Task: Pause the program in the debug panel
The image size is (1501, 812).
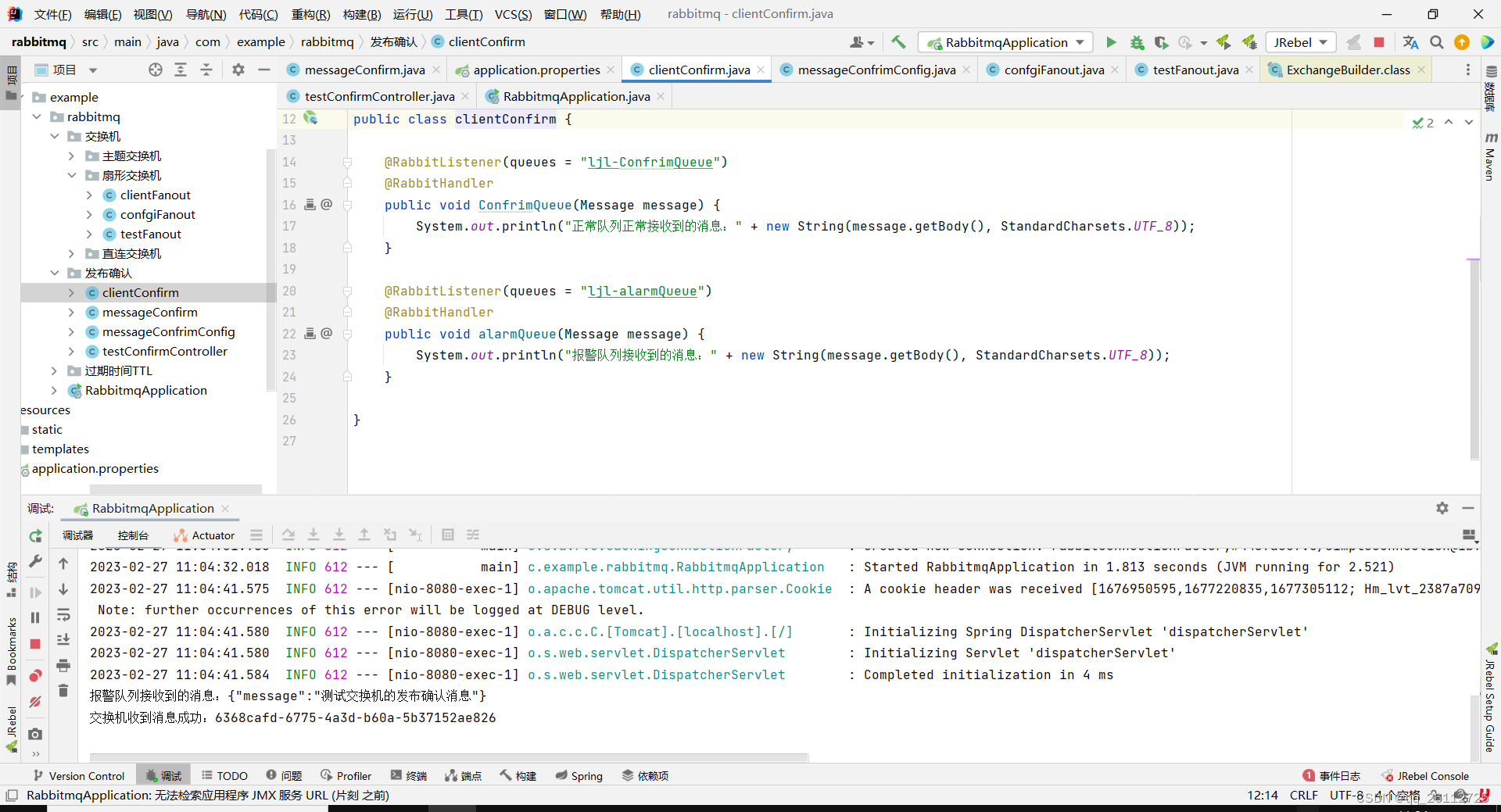Action: click(35, 617)
